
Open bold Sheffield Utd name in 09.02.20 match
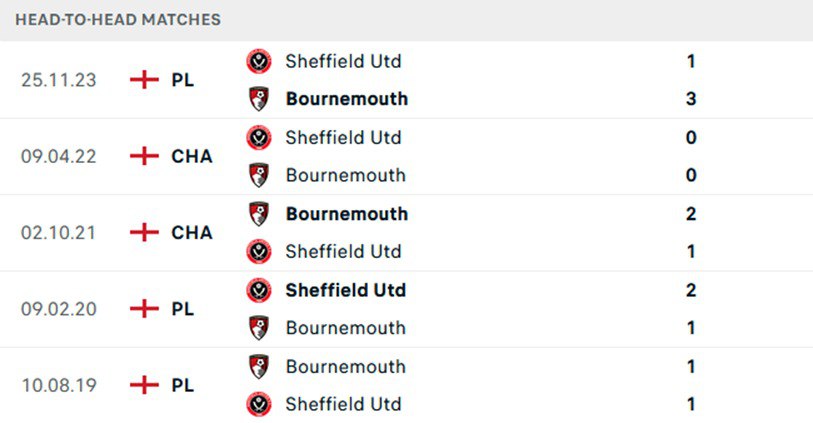[345, 290]
